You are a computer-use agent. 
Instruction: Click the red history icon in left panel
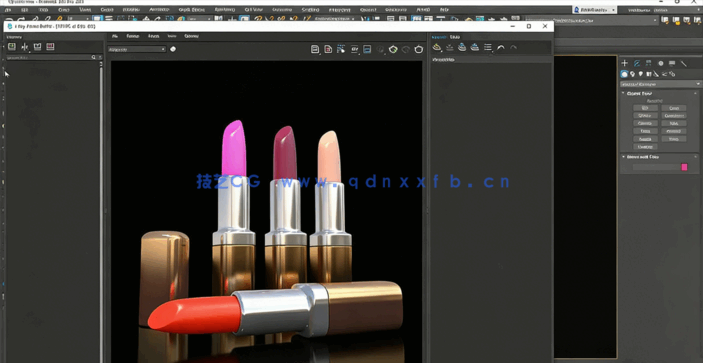[x=50, y=47]
